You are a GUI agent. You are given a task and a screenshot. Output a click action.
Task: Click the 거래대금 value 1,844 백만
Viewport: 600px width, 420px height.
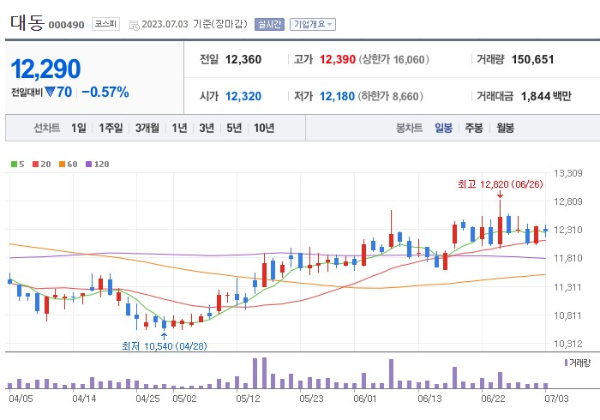point(546,96)
